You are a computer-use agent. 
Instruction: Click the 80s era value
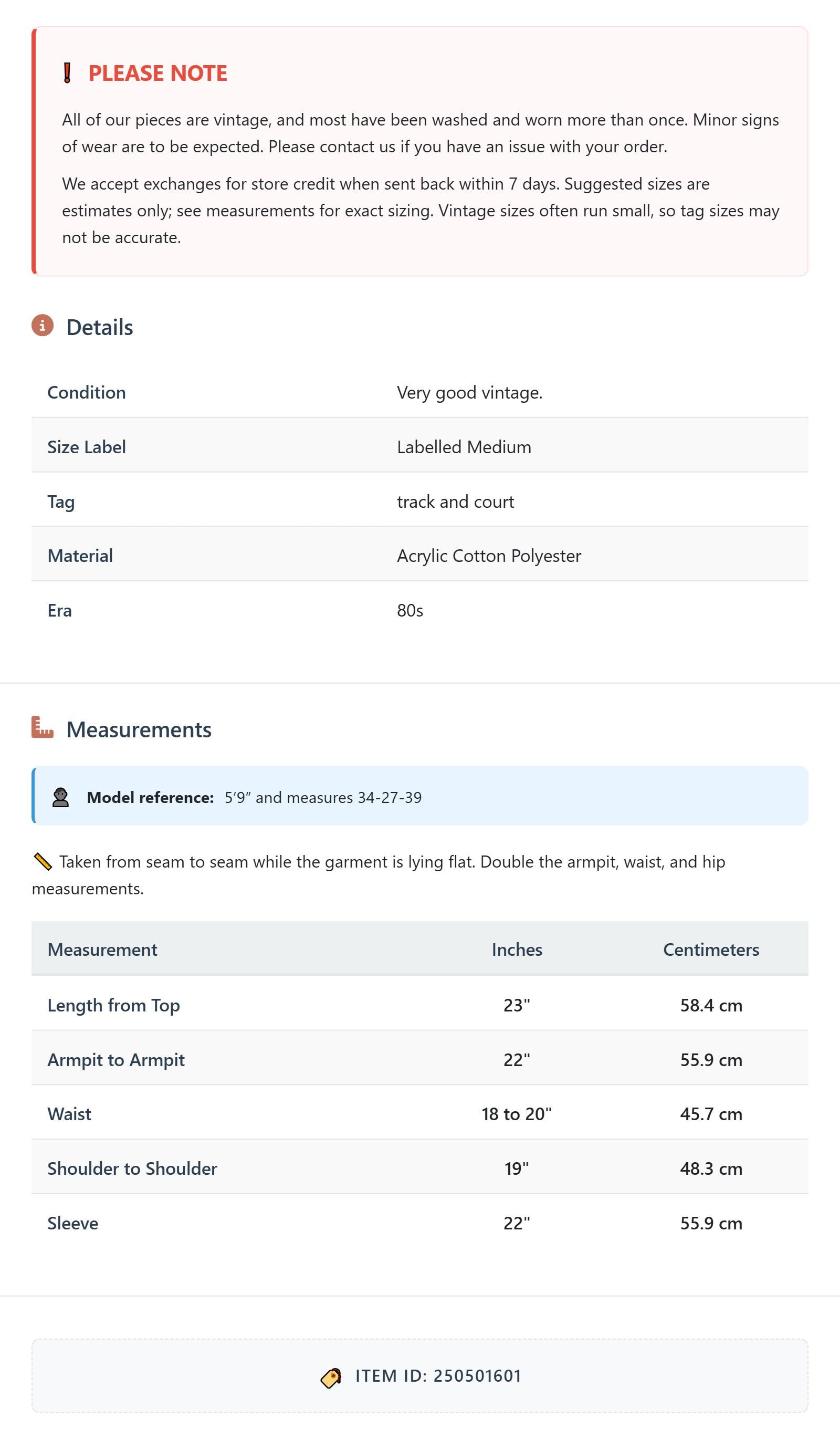pos(410,610)
